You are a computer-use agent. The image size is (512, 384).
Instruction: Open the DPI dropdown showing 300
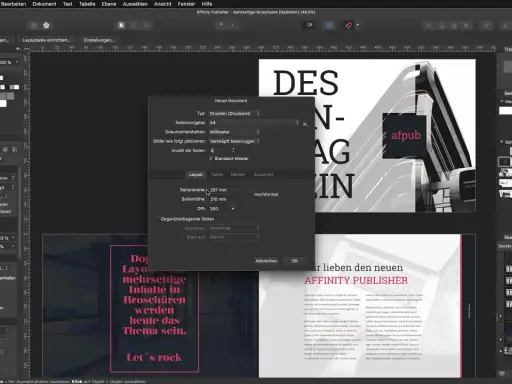click(x=222, y=209)
